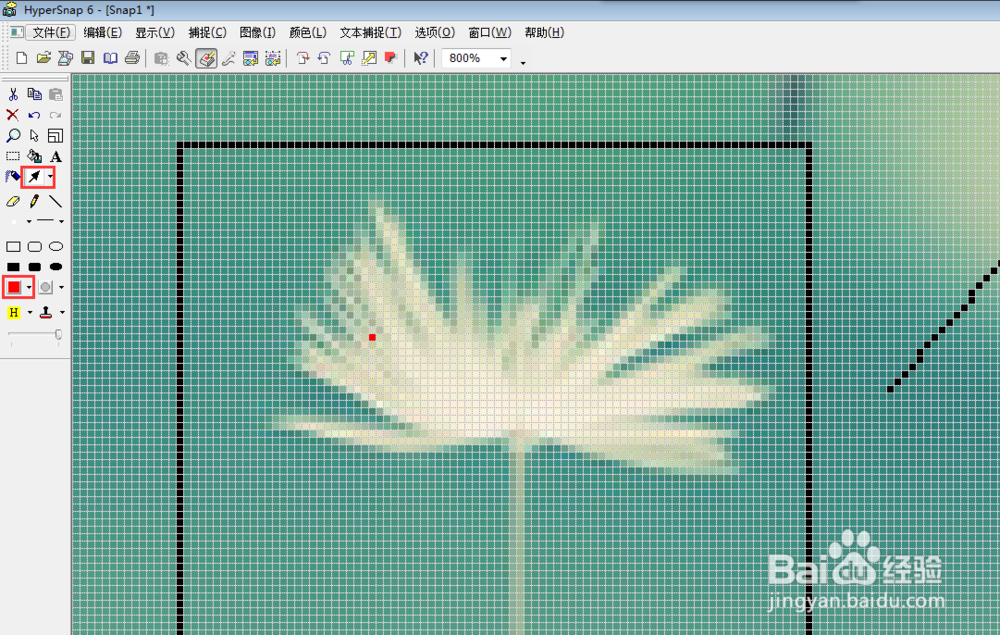Click the nested rectangles tool icon
This screenshot has height=635, width=1000.
point(55,135)
